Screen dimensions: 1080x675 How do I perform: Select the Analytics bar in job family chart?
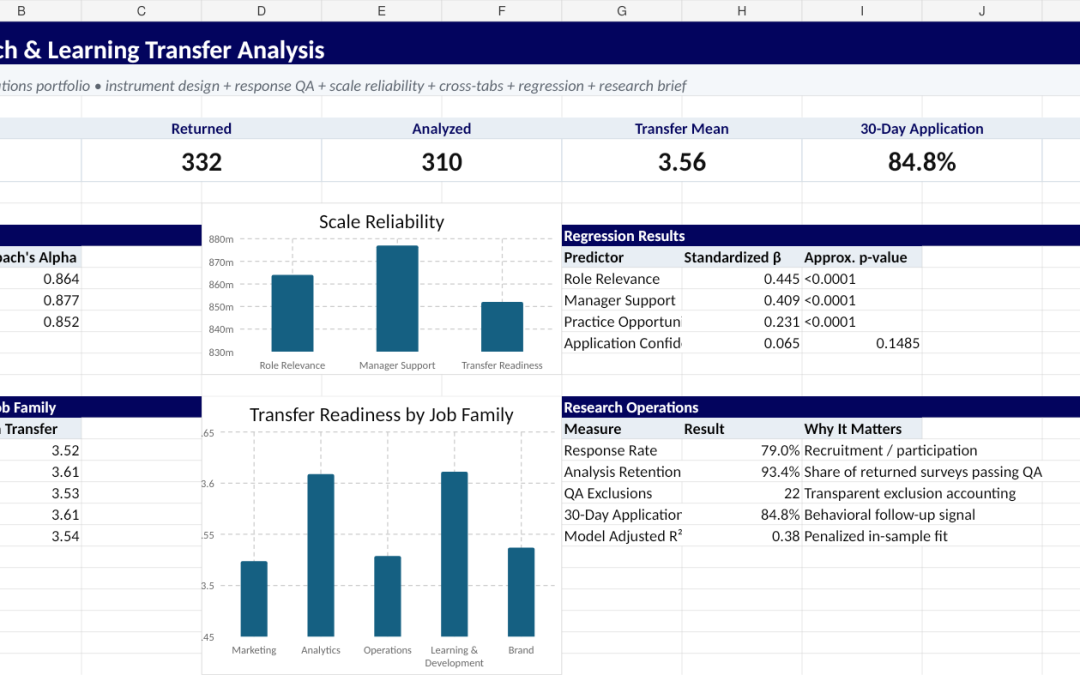click(321, 555)
